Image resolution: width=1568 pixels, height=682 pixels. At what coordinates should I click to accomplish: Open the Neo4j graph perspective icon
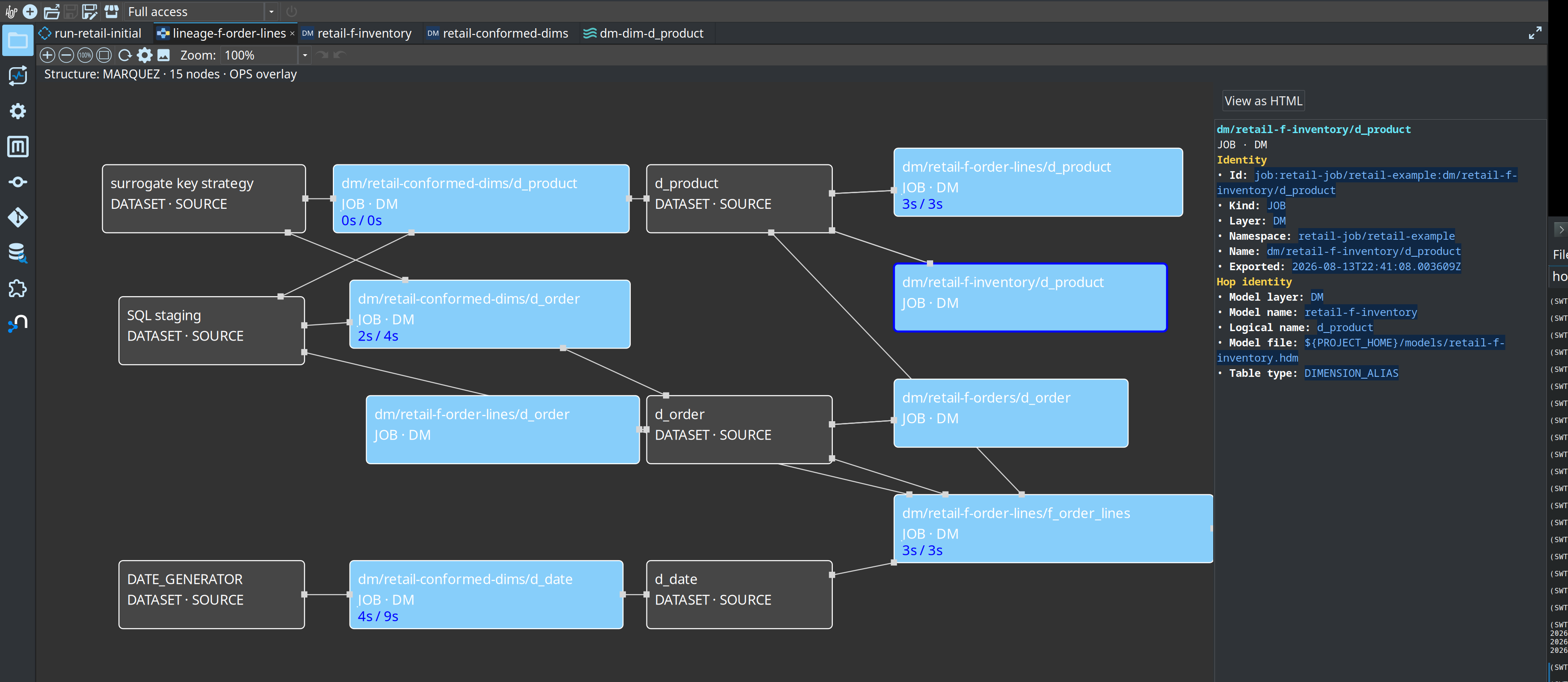(x=17, y=324)
